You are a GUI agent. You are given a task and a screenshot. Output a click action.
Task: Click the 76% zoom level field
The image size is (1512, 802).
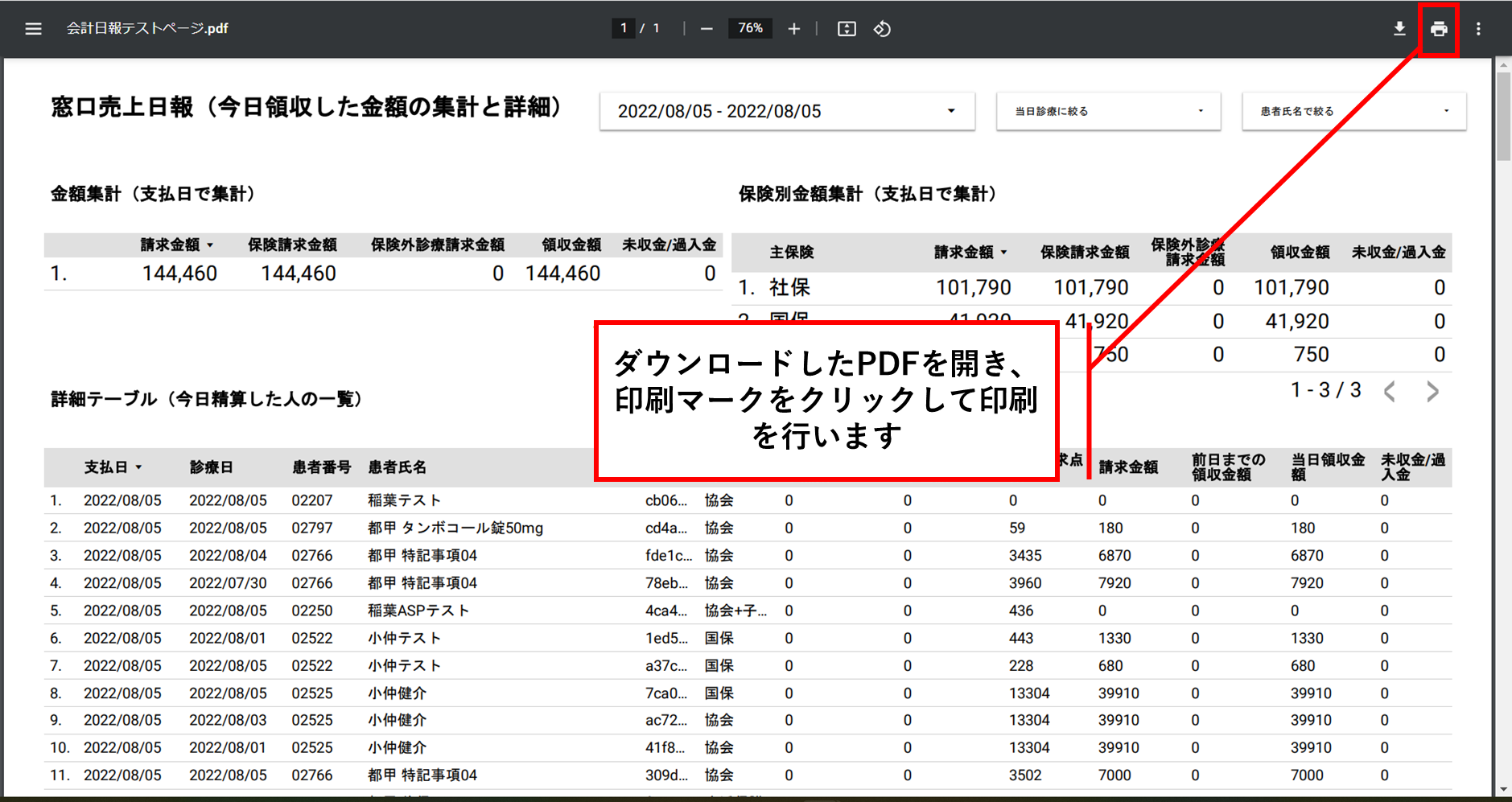[x=750, y=29]
